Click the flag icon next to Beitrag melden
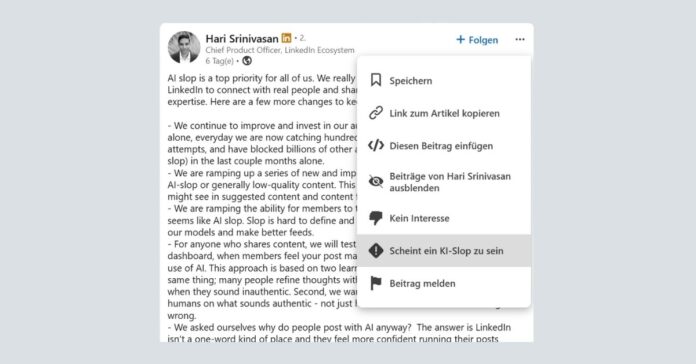Viewport: 696px width, 364px height. [x=376, y=283]
